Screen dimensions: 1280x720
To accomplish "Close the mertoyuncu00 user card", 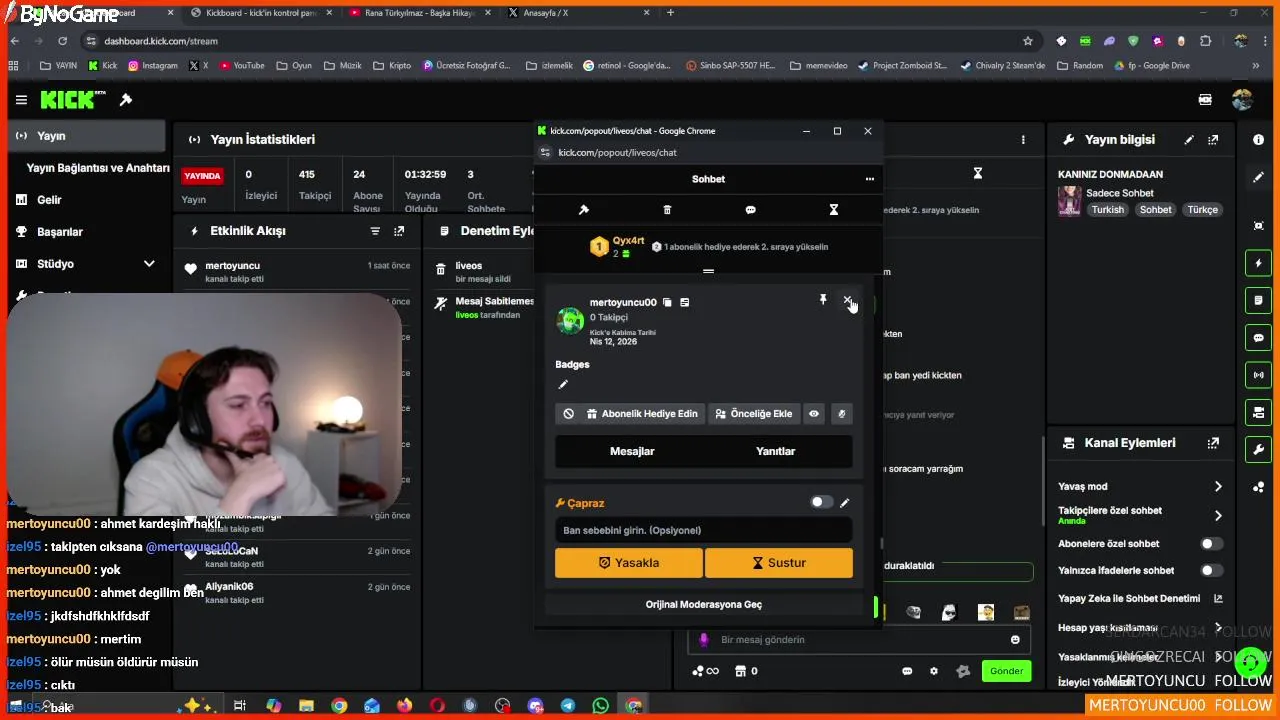I will (847, 300).
